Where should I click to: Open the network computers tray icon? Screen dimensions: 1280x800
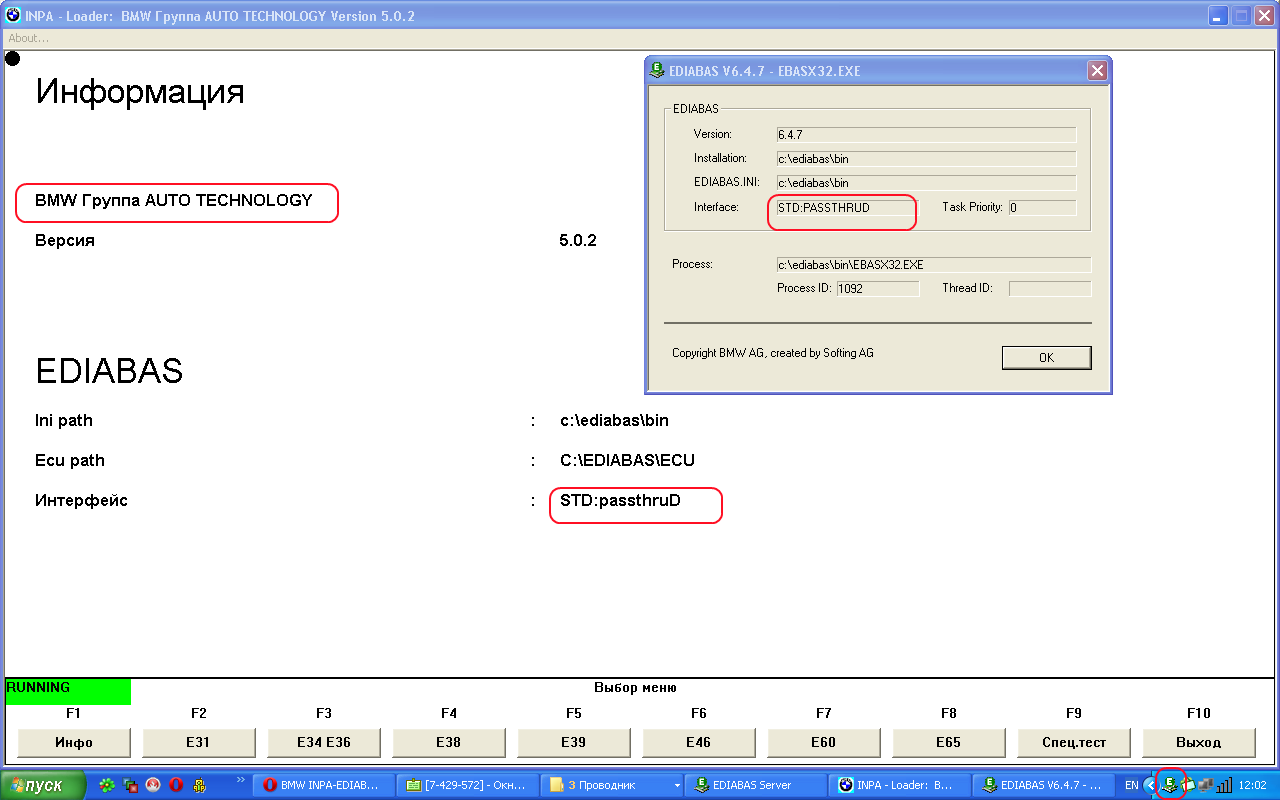[x=1205, y=785]
